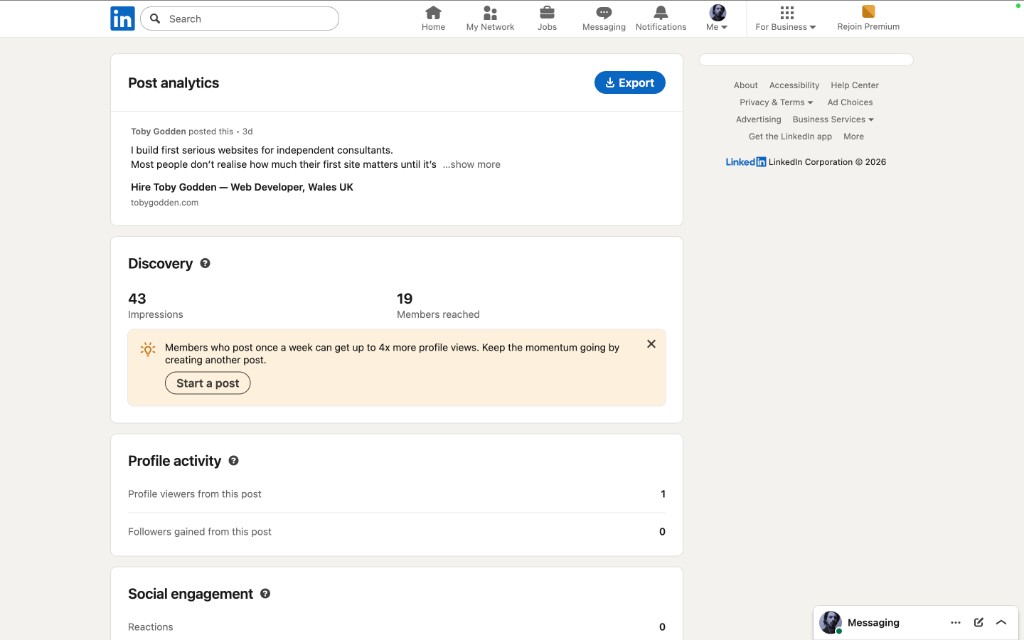Click the Start a post button
The image size is (1024, 640).
click(x=208, y=383)
